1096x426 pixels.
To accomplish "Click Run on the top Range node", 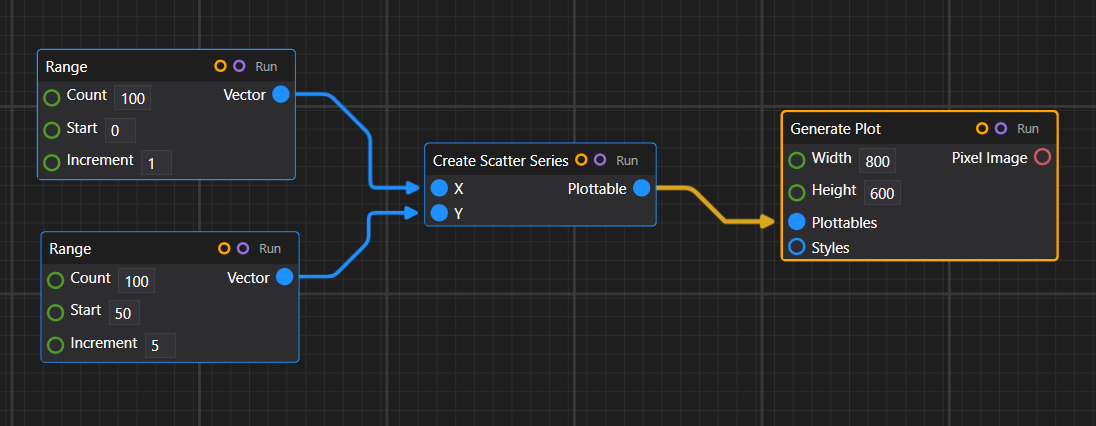I will (x=266, y=67).
